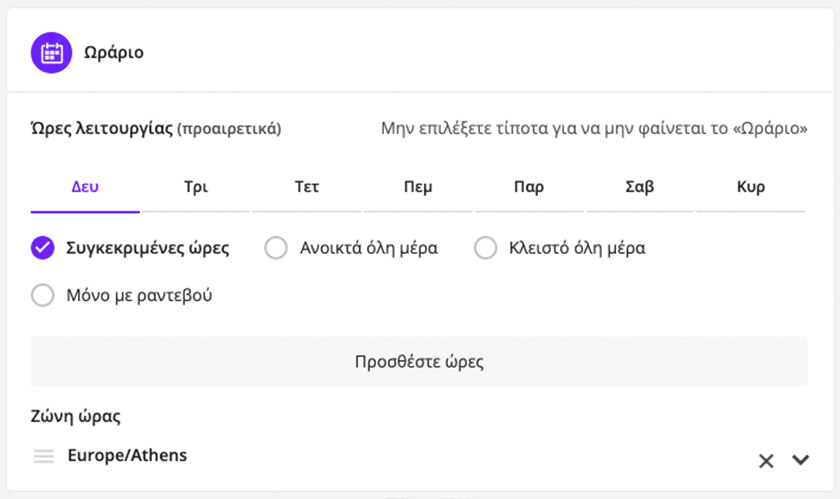Open the Τρι day tab

coord(196,187)
